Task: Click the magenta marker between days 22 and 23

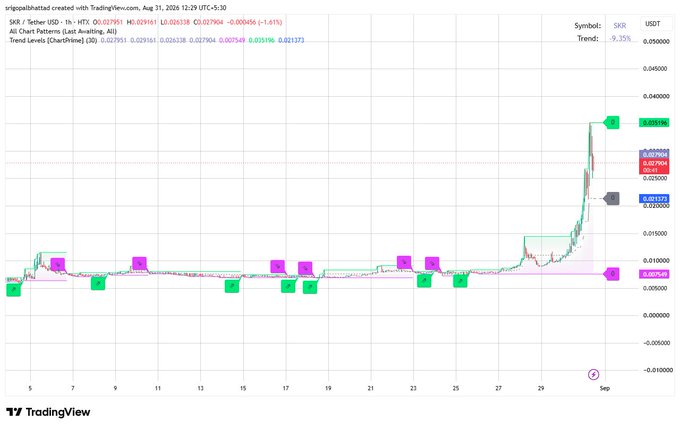Action: (x=404, y=262)
